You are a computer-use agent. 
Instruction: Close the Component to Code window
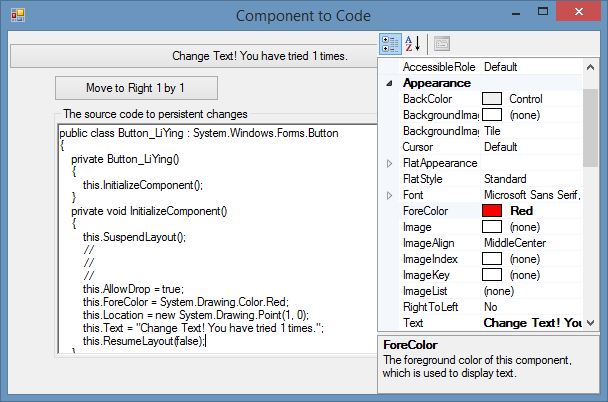click(x=579, y=12)
